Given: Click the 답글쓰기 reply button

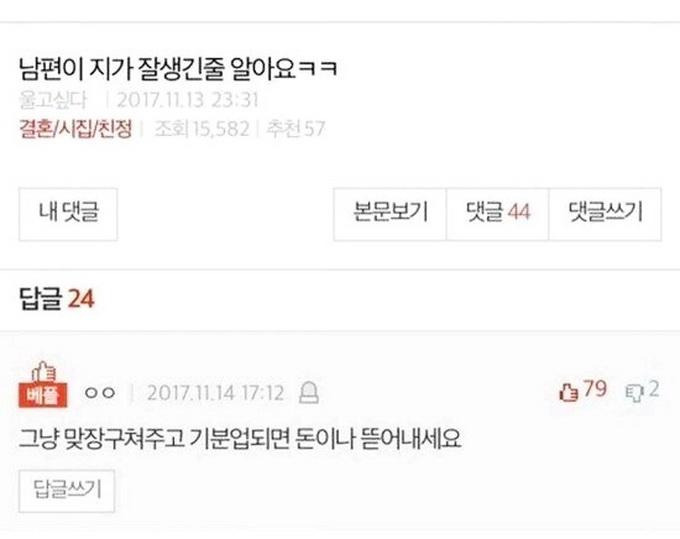Looking at the screenshot, I should coord(67,491).
